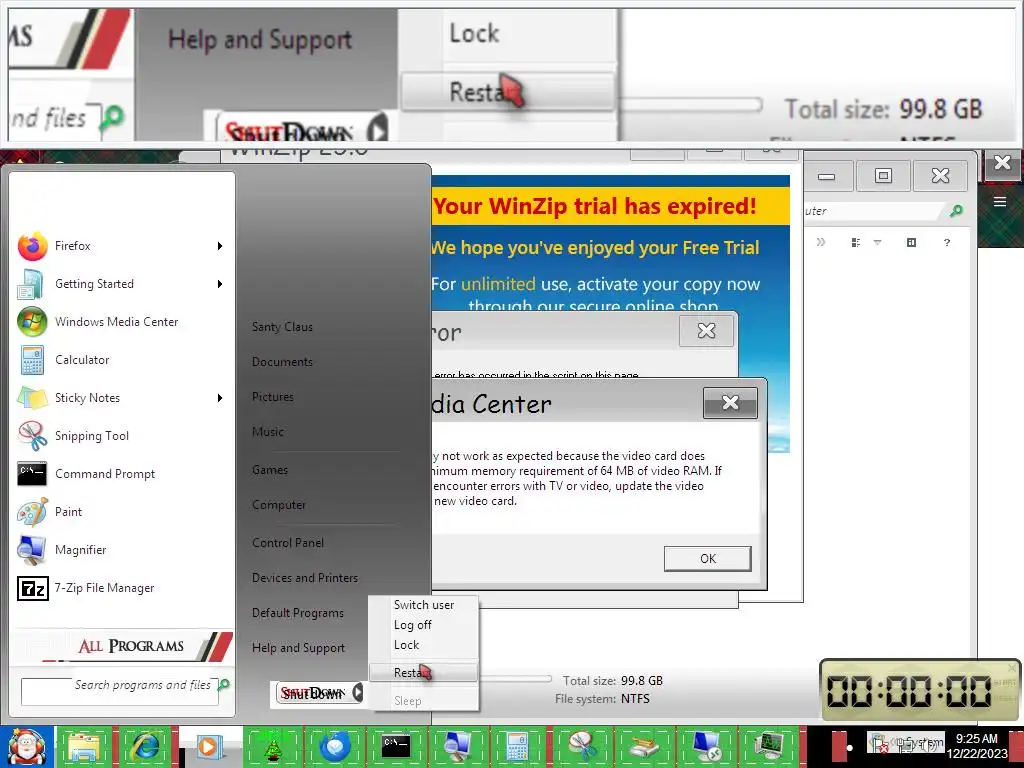This screenshot has width=1024, height=768.
Task: Open Documents from the Start menu
Action: click(x=282, y=362)
